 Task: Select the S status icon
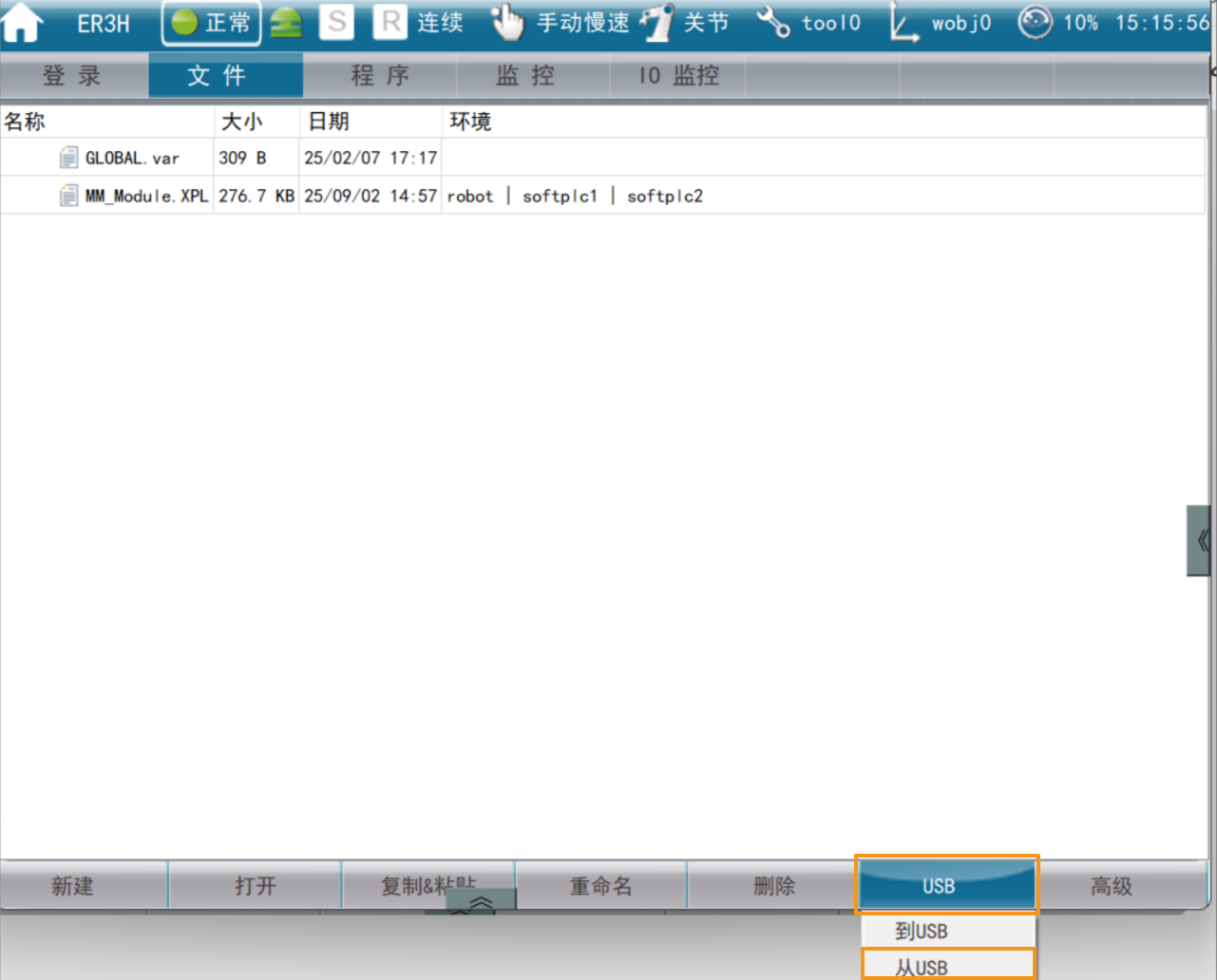pos(336,22)
